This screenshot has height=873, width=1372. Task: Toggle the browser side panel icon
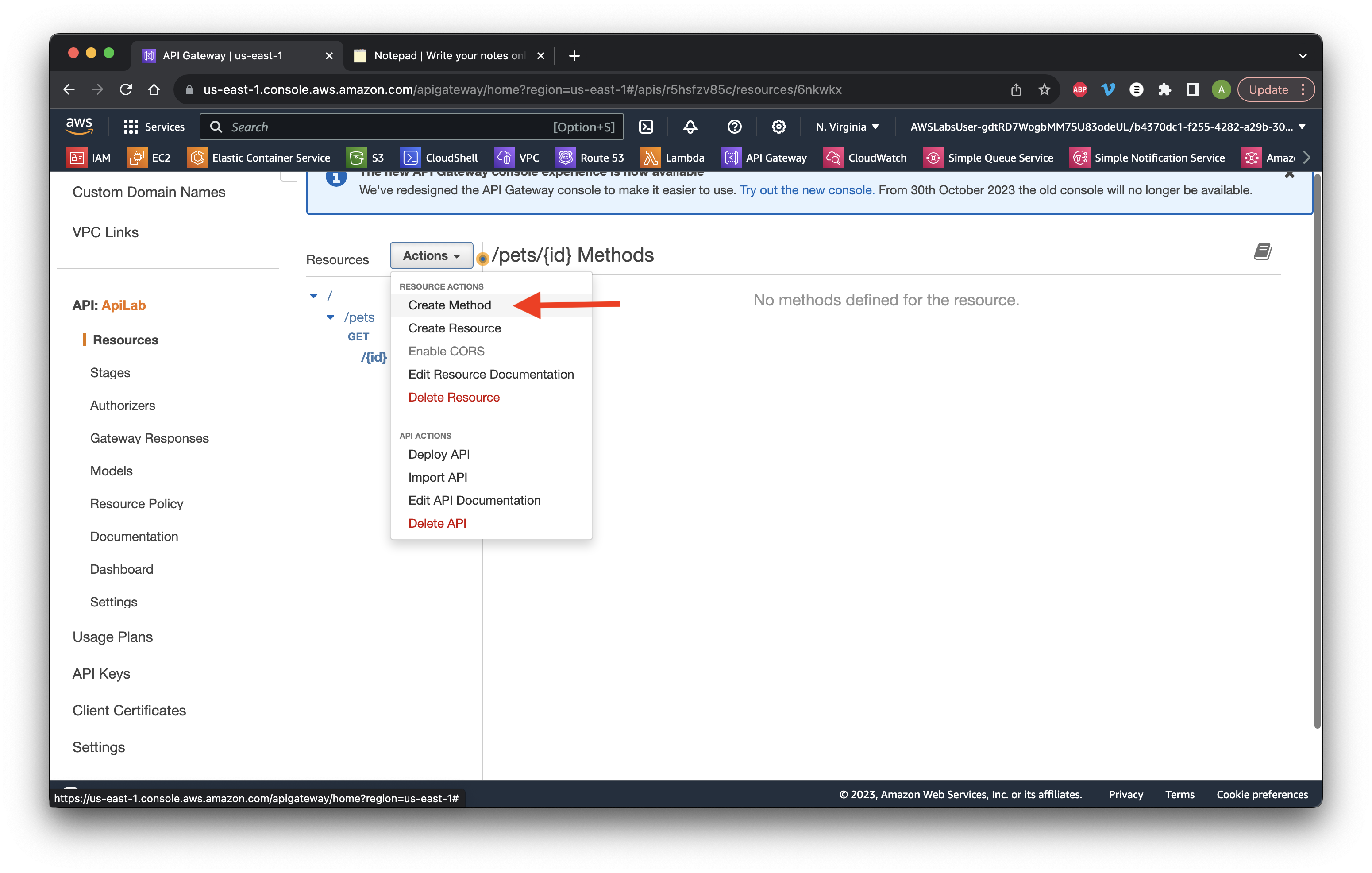[x=1192, y=89]
